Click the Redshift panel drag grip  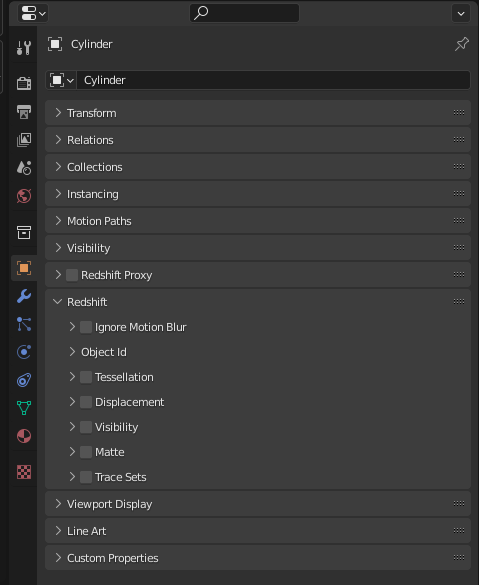pos(459,301)
